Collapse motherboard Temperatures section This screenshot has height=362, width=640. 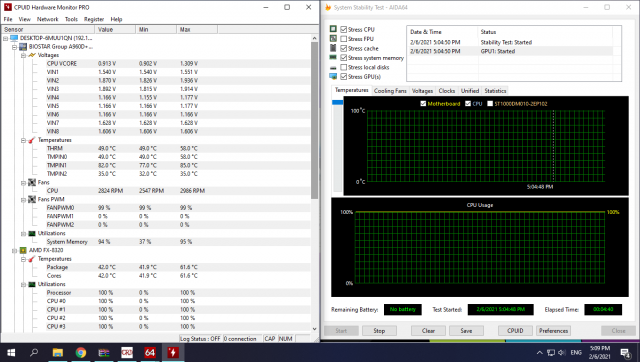23,140
